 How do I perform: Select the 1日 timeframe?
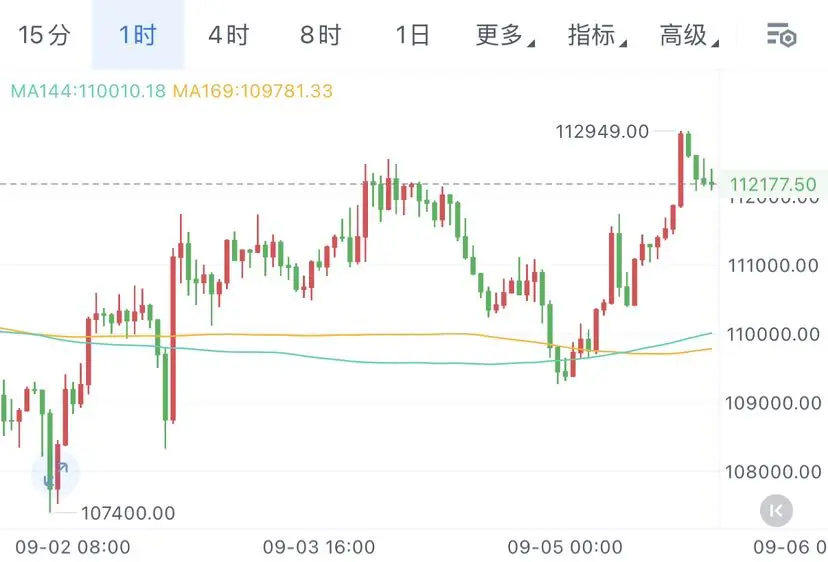point(412,35)
